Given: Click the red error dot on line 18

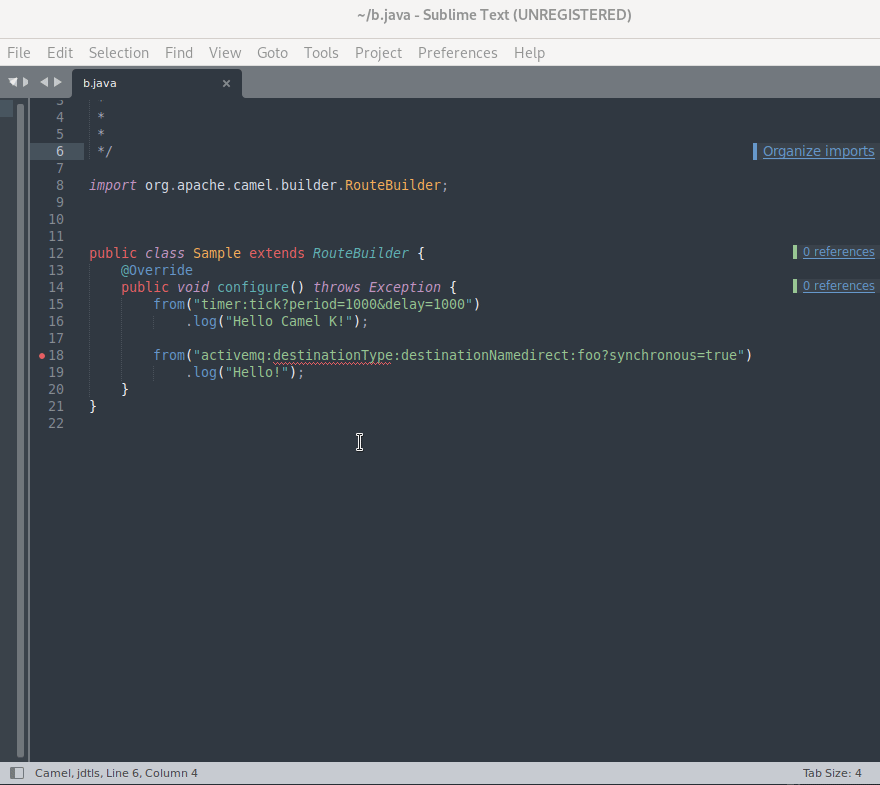Looking at the screenshot, I should [42, 356].
